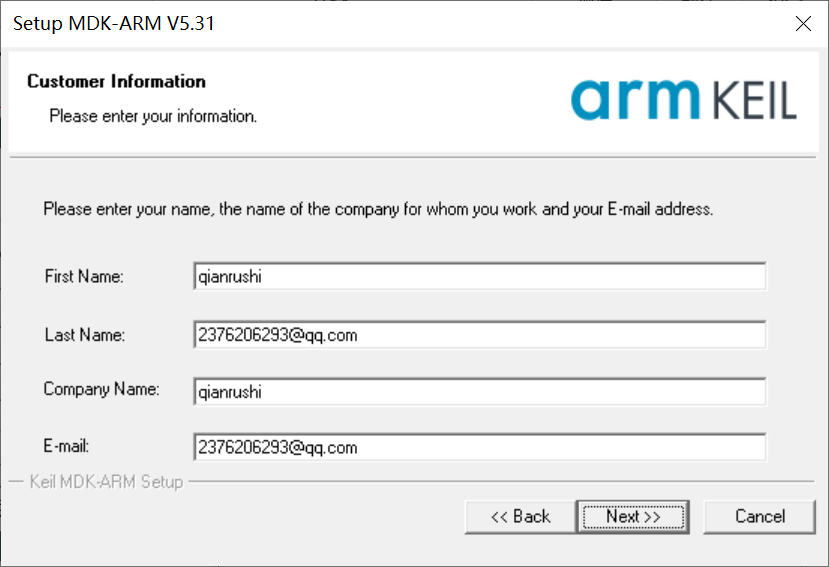
Task: Select the Company Name input field
Action: 480,392
